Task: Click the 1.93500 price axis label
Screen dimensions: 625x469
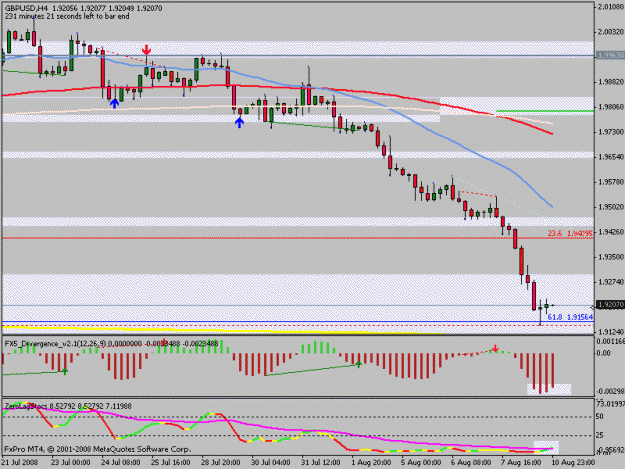Action: pyautogui.click(x=611, y=257)
